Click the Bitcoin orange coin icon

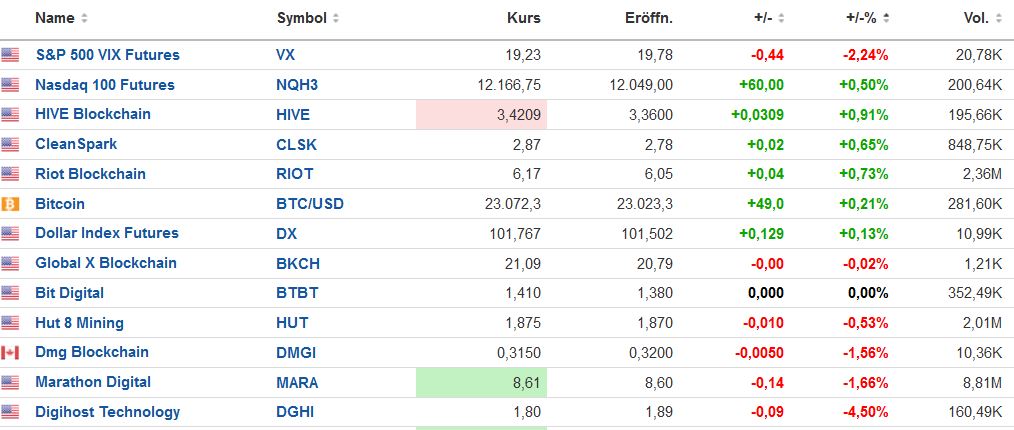pos(10,204)
